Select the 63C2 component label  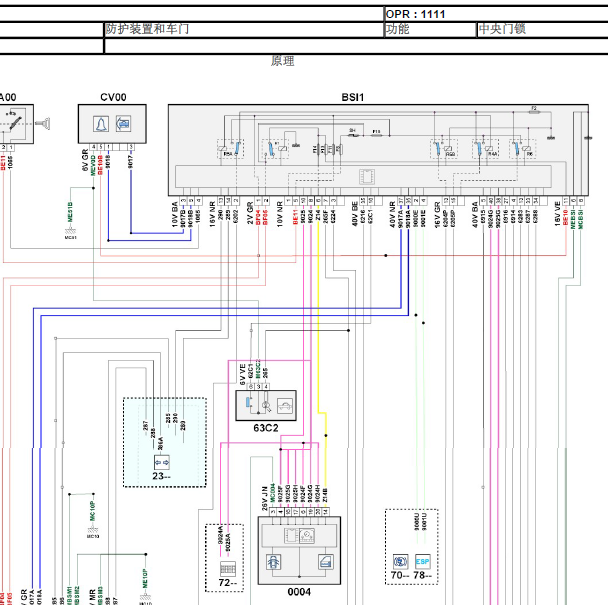(x=266, y=428)
